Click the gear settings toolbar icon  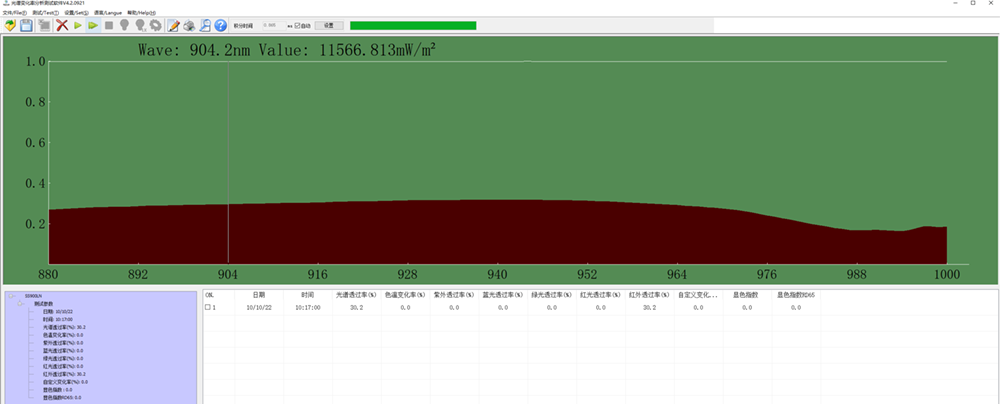156,25
